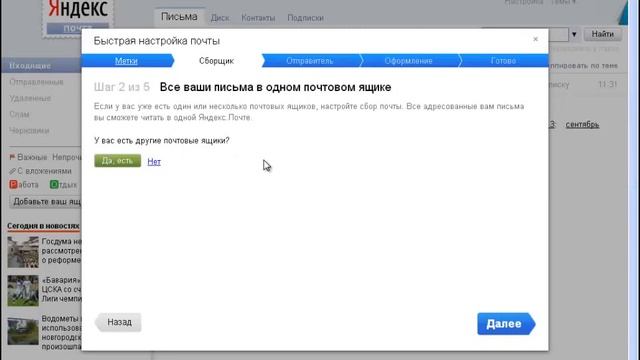Open the Черновики folder
The width and height of the screenshot is (640, 360).
click(x=29, y=131)
